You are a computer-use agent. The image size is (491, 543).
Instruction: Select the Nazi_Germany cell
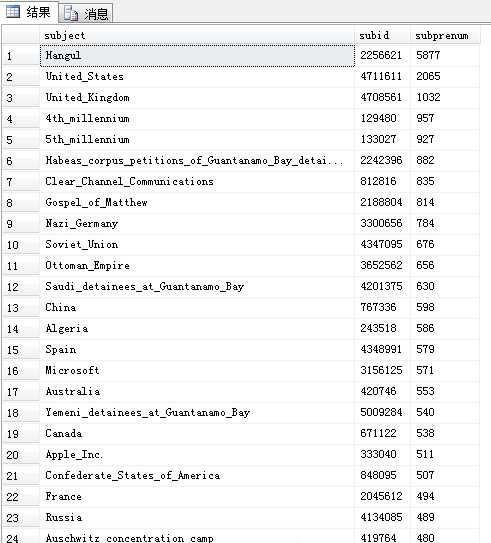click(x=197, y=224)
